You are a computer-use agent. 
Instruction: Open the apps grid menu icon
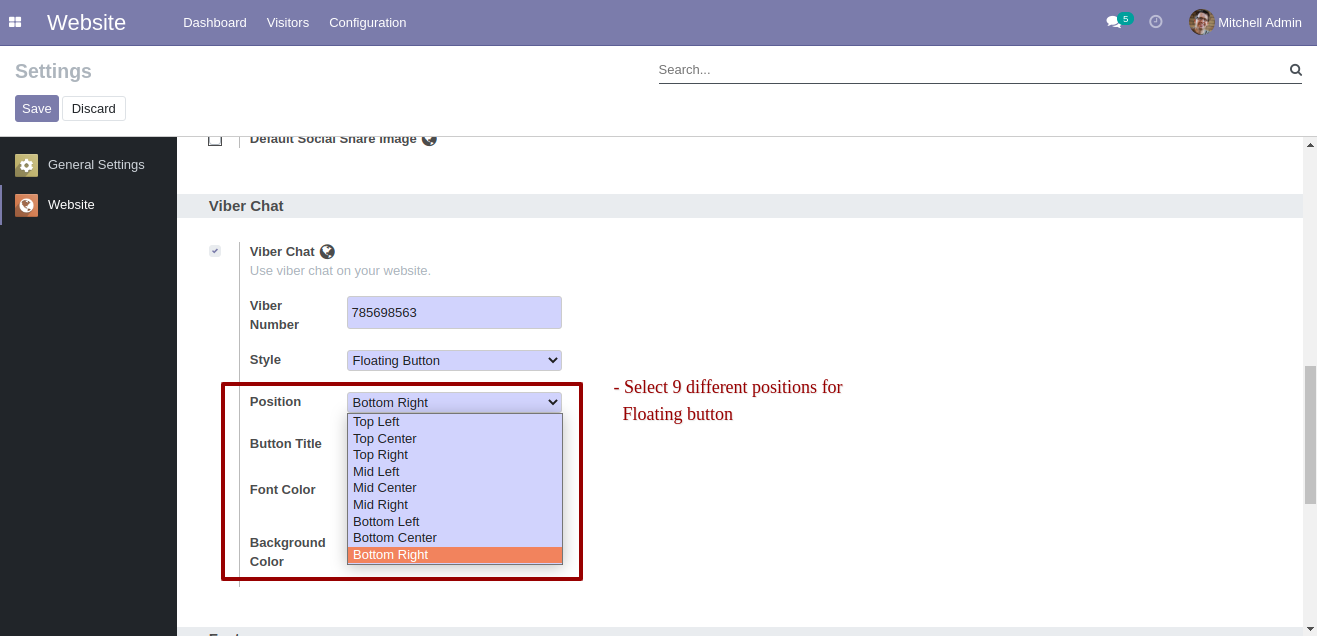15,22
